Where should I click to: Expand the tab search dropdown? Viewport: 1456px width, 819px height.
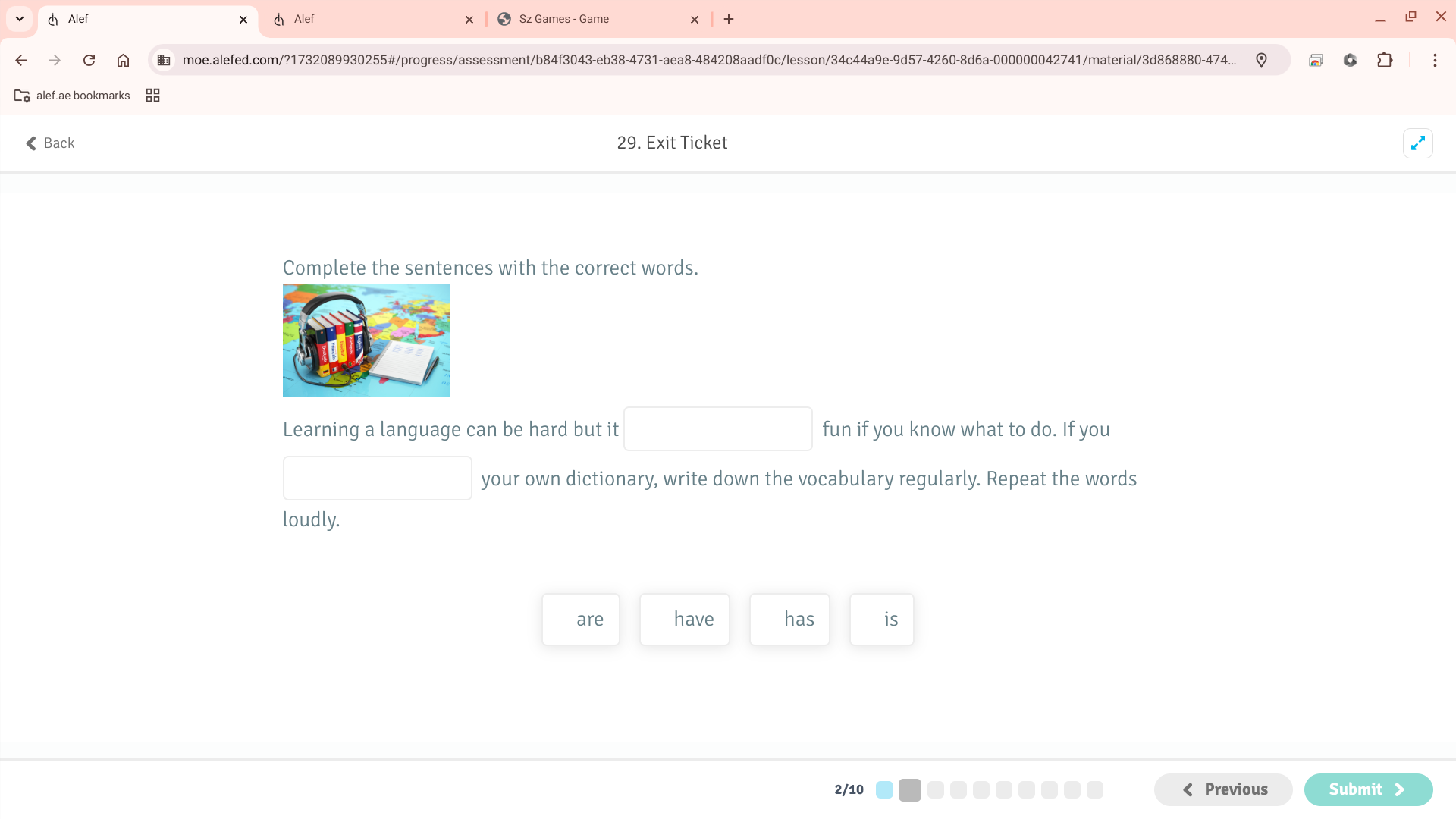click(20, 19)
